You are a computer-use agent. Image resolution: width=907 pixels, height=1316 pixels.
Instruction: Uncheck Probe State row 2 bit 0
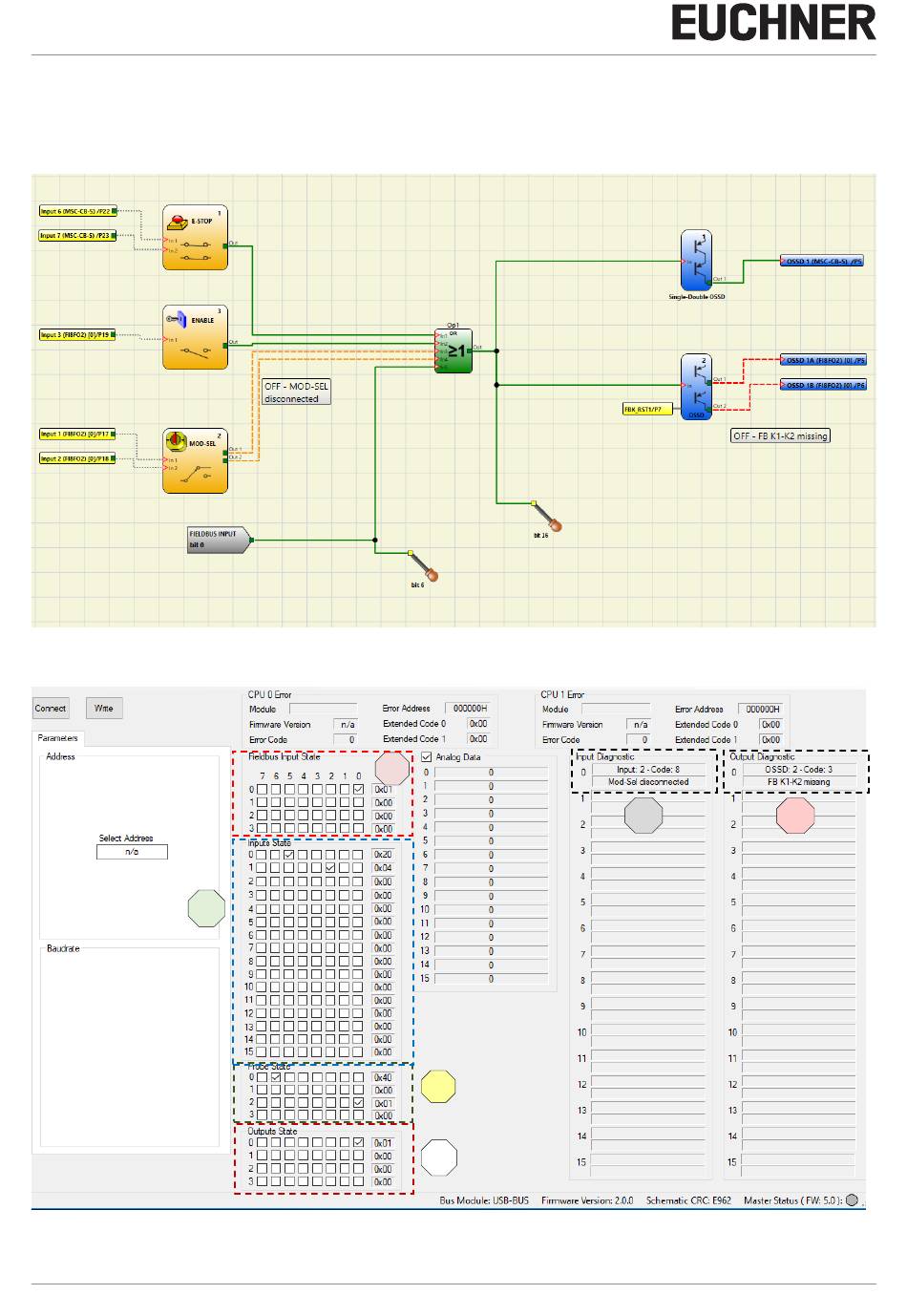point(358,1103)
